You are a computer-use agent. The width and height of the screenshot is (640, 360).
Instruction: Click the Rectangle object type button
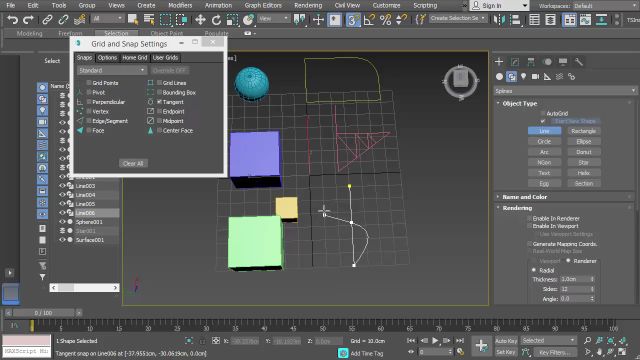[584, 131]
